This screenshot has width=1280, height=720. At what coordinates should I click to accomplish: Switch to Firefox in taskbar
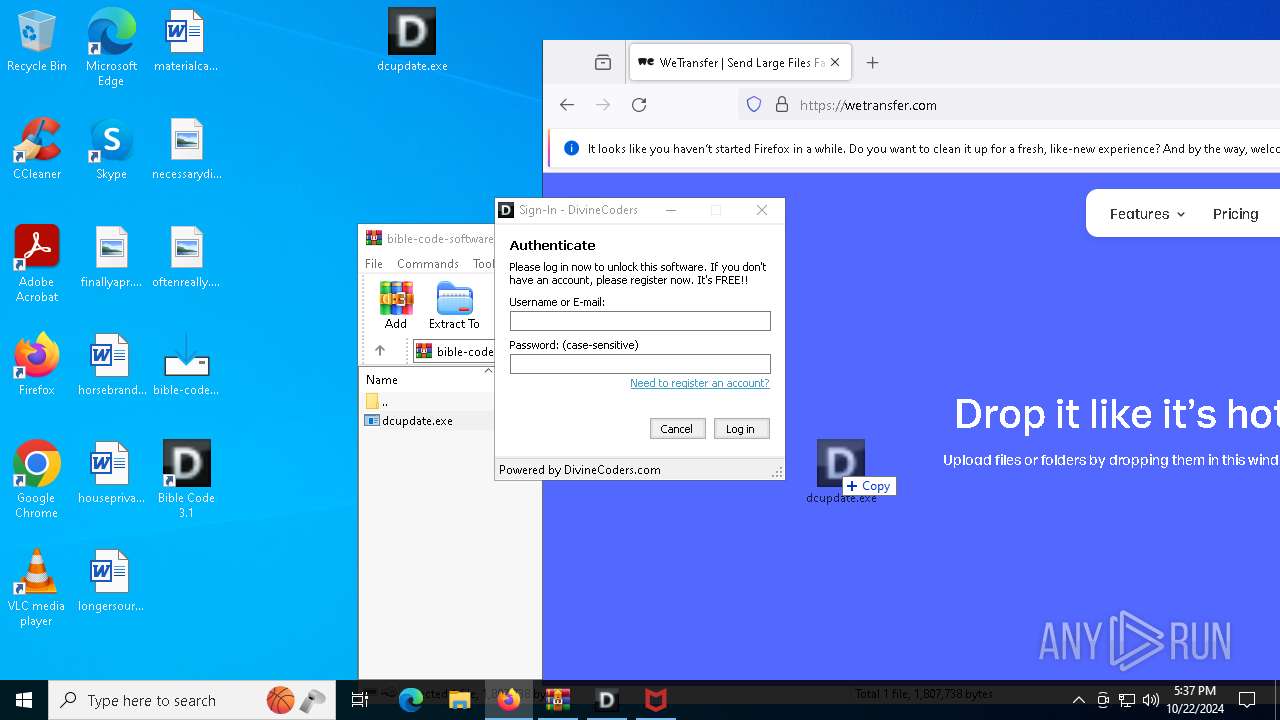[509, 700]
